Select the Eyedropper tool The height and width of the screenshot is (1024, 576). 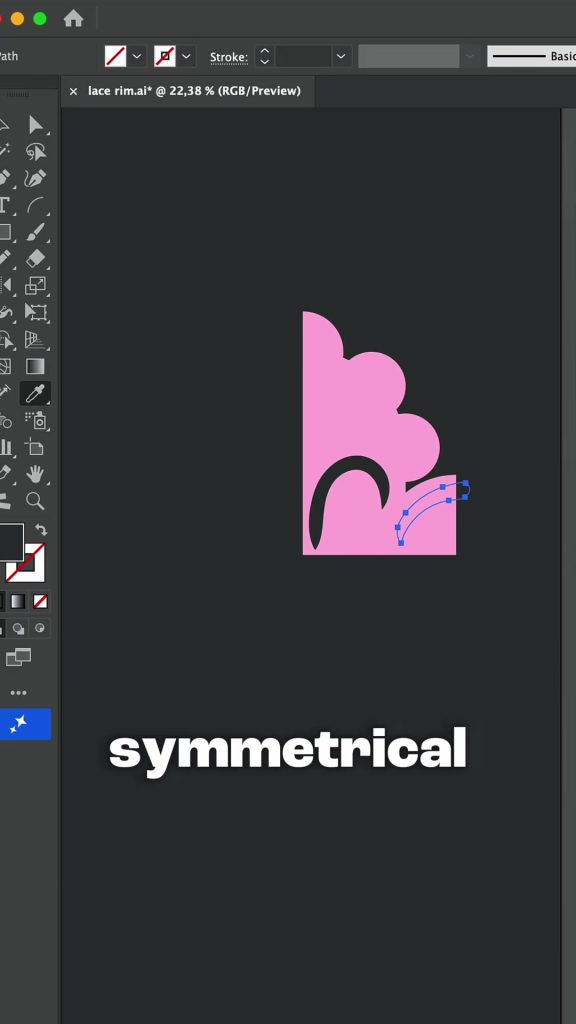35,393
